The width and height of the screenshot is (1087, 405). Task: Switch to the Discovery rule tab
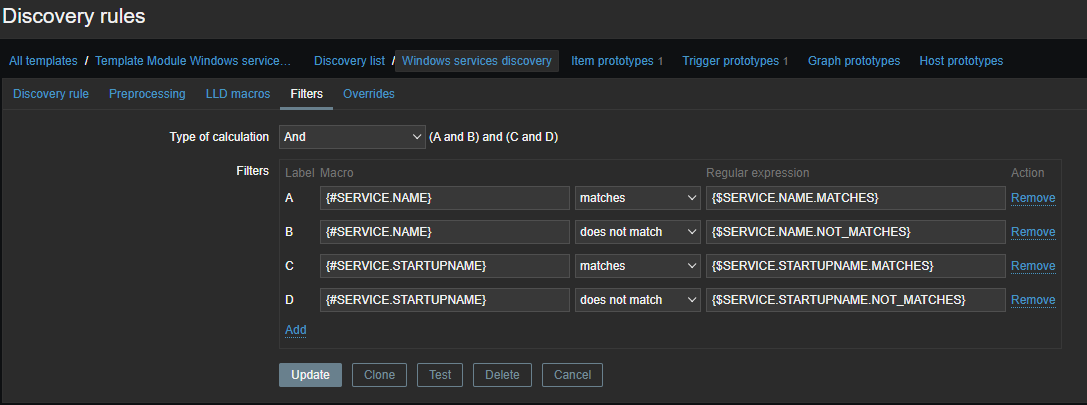[51, 94]
